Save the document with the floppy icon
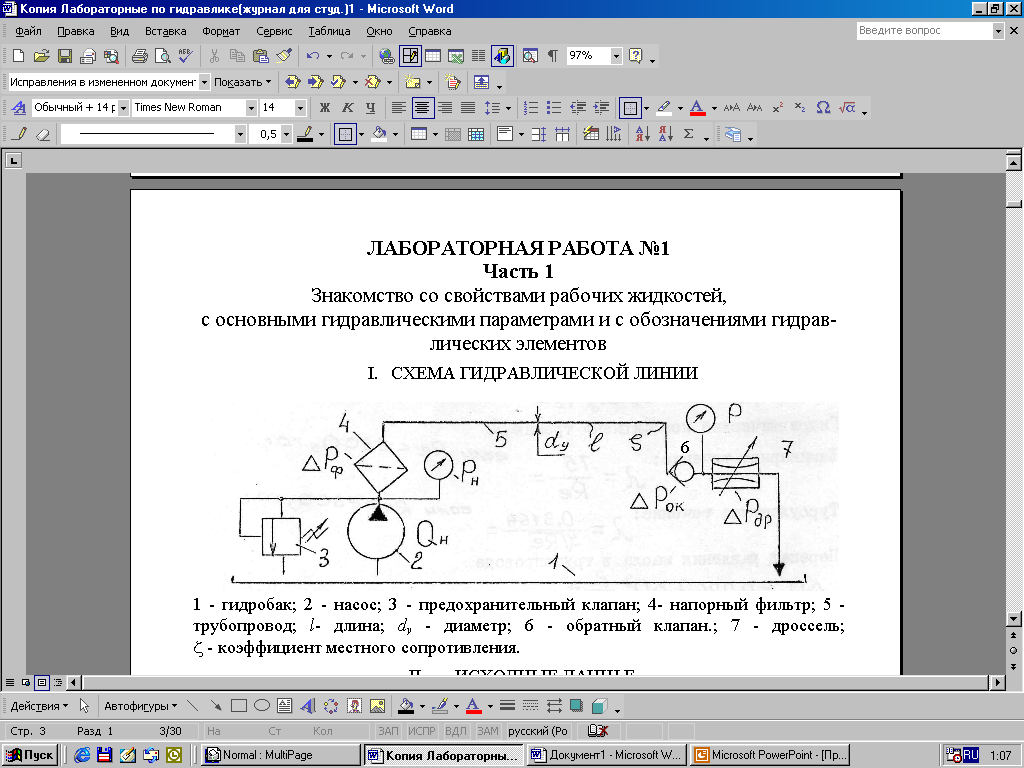Screen dimensions: 1024x768 tap(65, 56)
